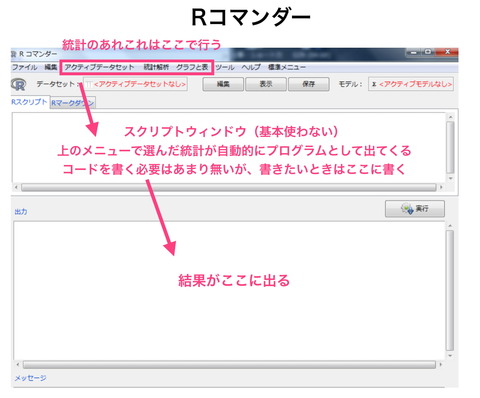The image size is (480, 398).
Task: Open the 標準メニュー menu
Action: click(x=287, y=67)
